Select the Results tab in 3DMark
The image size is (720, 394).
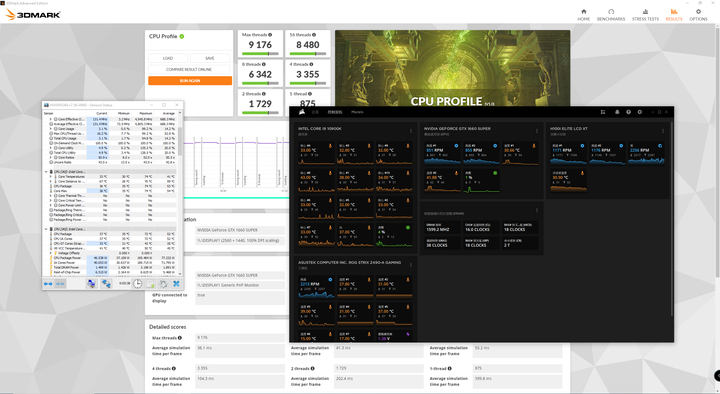(674, 15)
